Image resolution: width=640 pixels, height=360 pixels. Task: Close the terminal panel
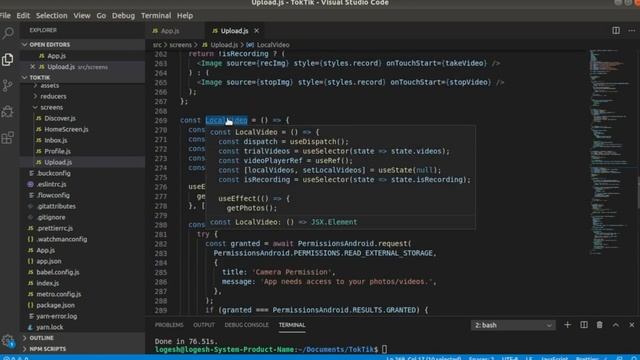[631, 325]
